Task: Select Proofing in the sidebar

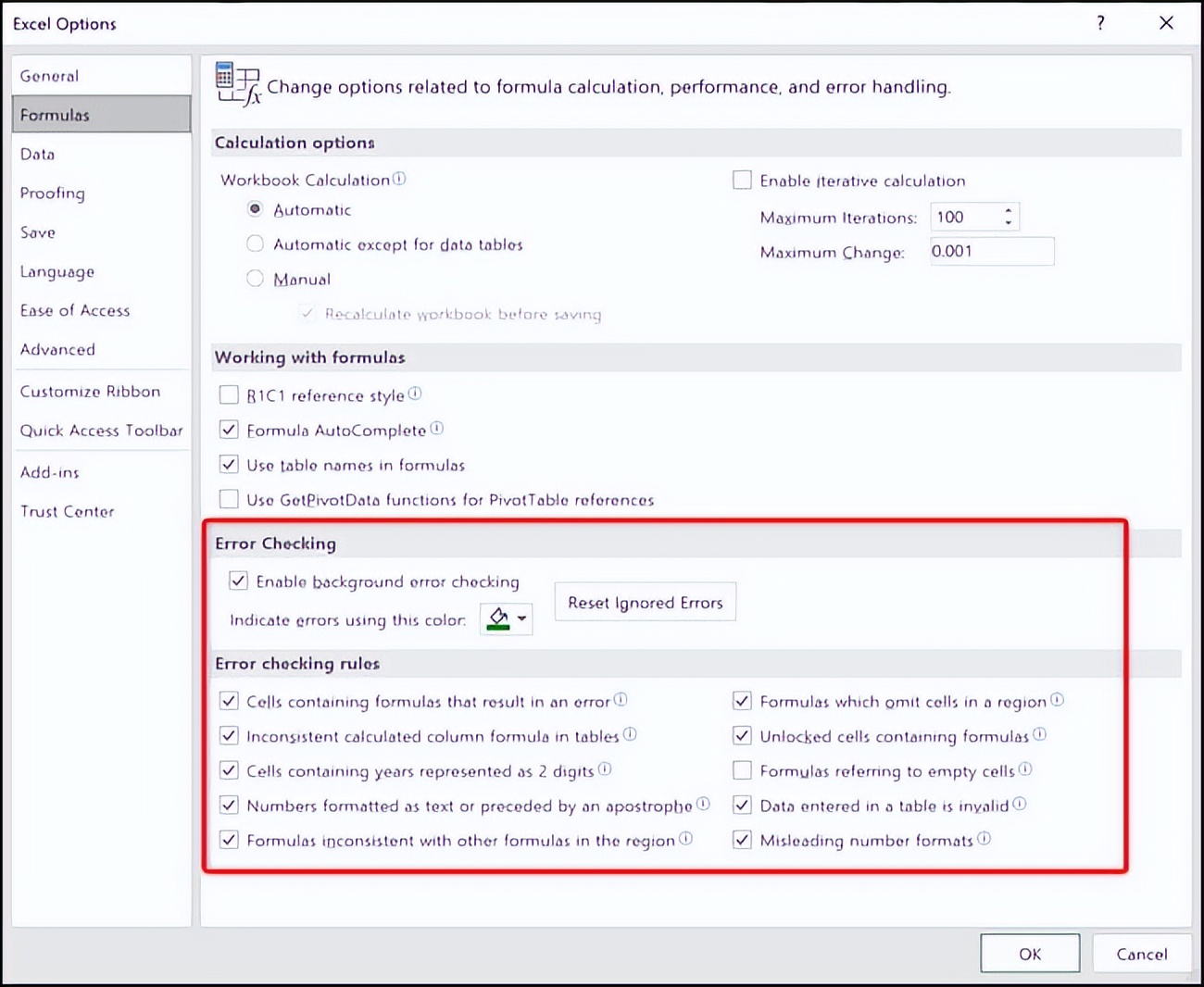Action: tap(53, 193)
